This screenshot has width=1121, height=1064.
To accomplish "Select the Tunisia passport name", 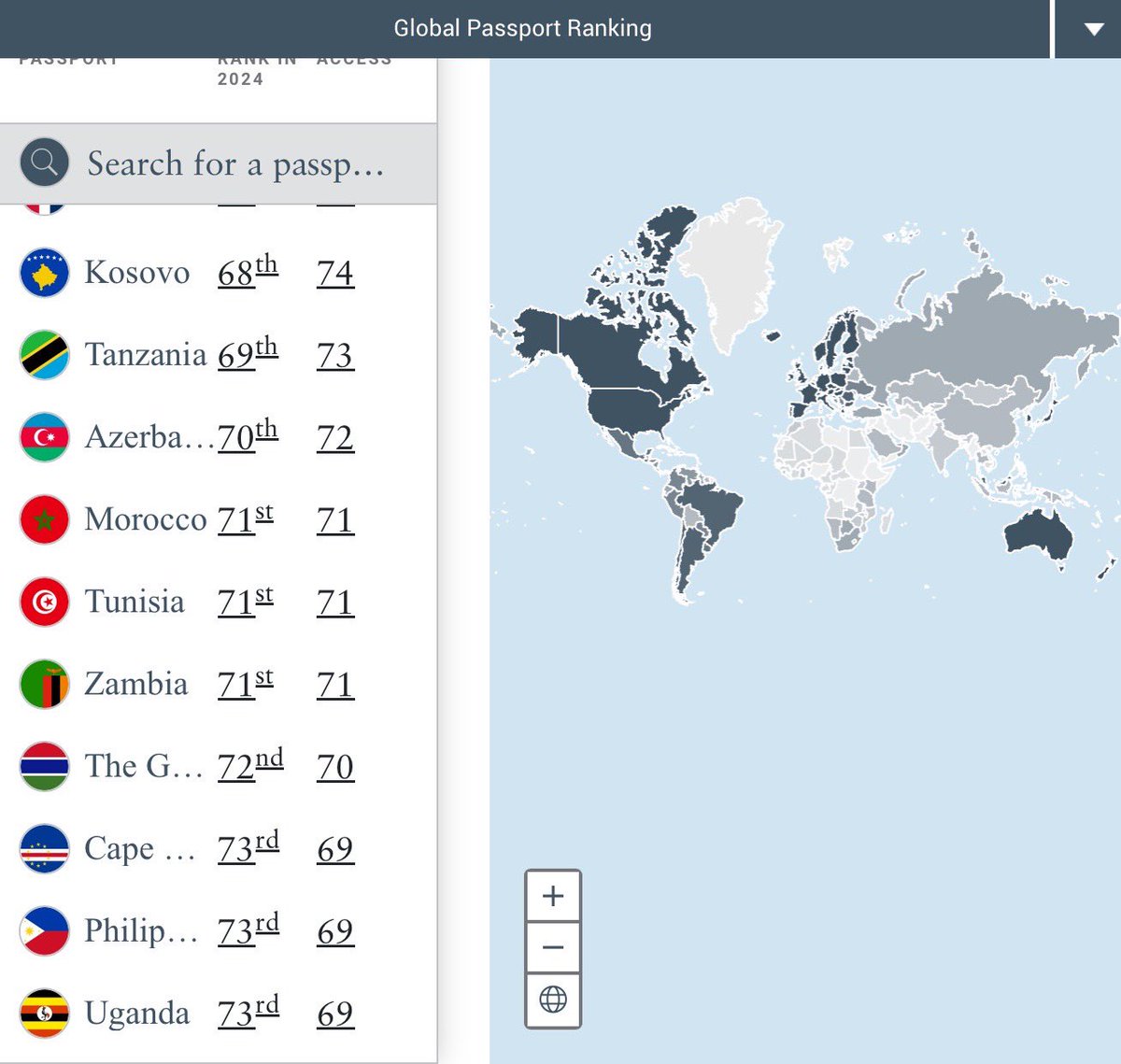I will point(135,601).
